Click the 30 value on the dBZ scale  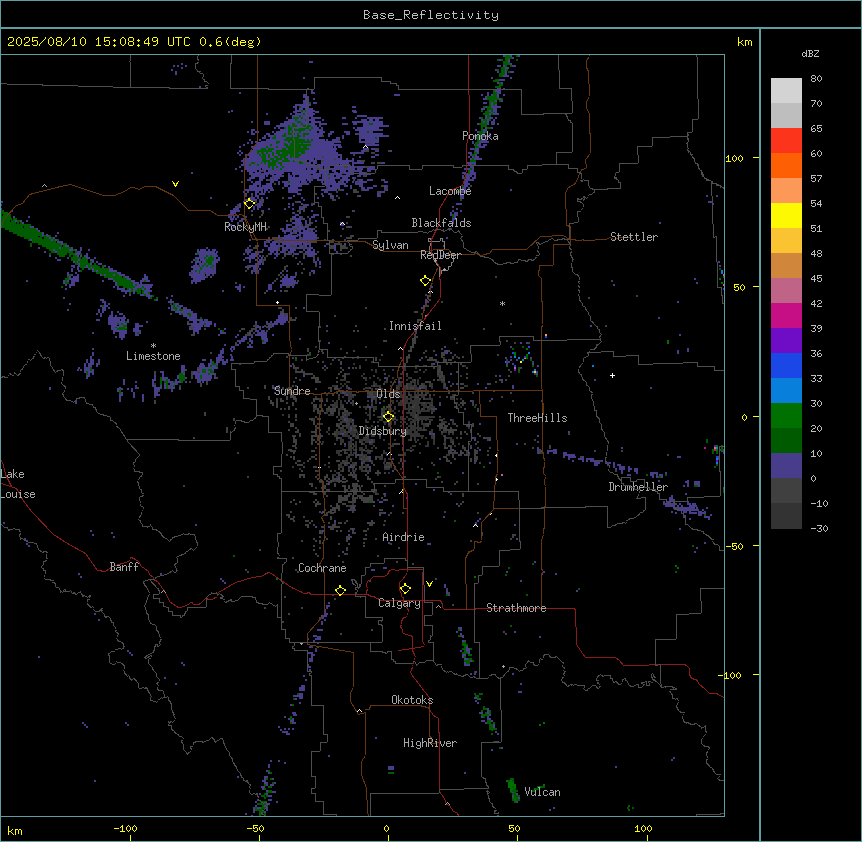point(816,403)
